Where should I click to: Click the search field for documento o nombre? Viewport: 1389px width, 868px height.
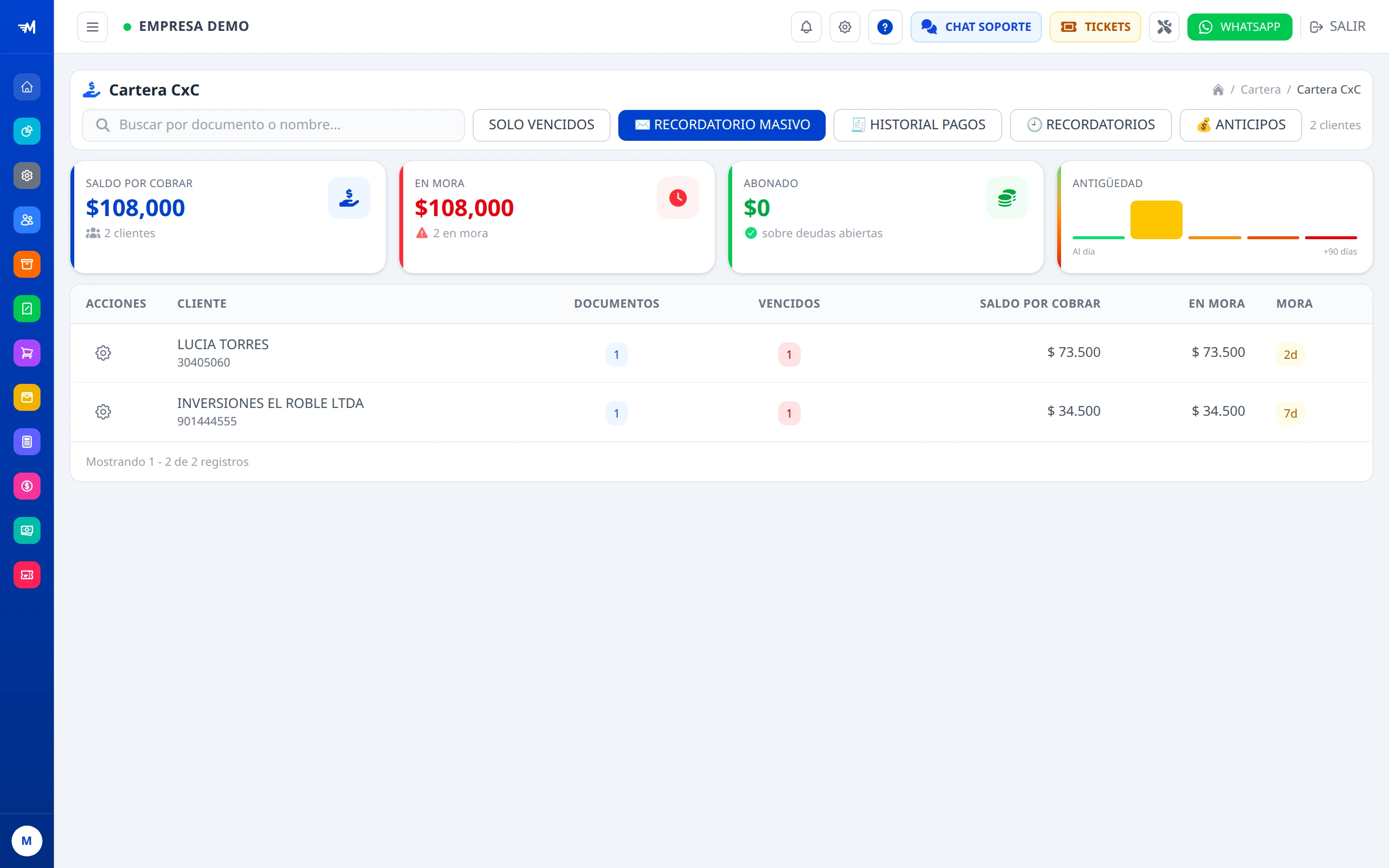(x=273, y=125)
